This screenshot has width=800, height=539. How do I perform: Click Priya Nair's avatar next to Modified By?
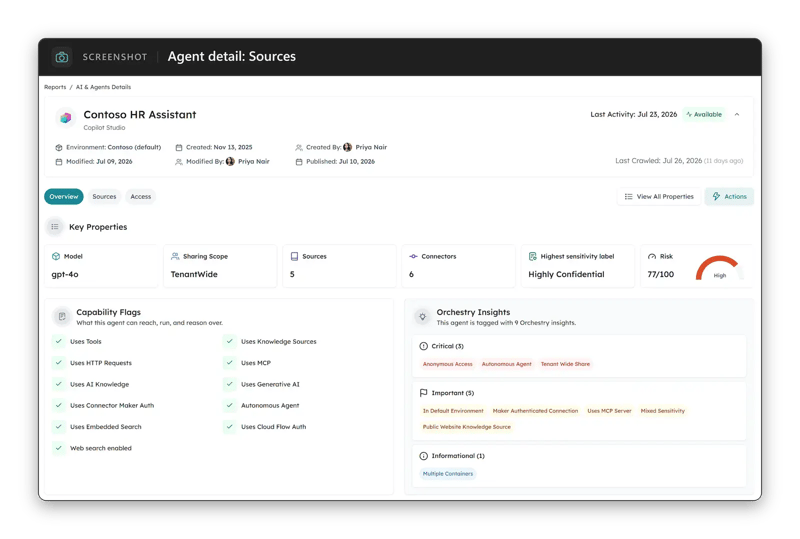pos(230,161)
